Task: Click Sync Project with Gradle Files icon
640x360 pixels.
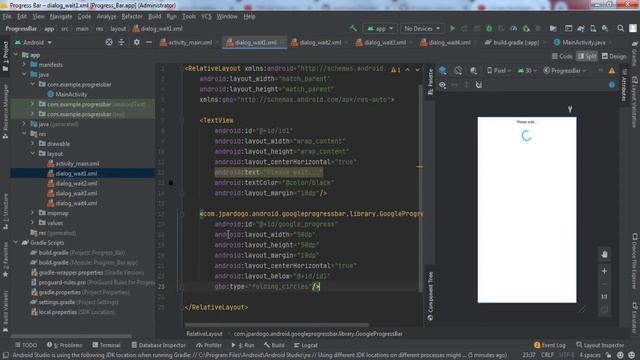Action: (581, 29)
